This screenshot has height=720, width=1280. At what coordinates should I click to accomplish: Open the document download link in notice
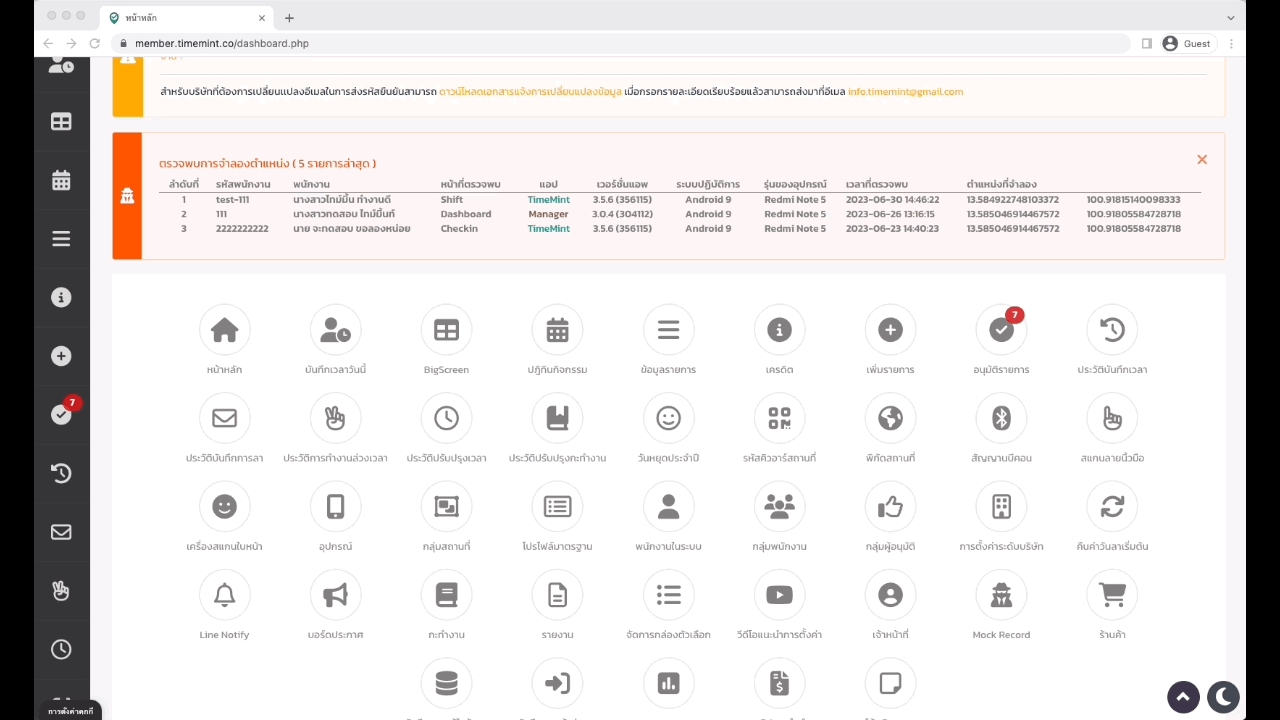tap(530, 92)
